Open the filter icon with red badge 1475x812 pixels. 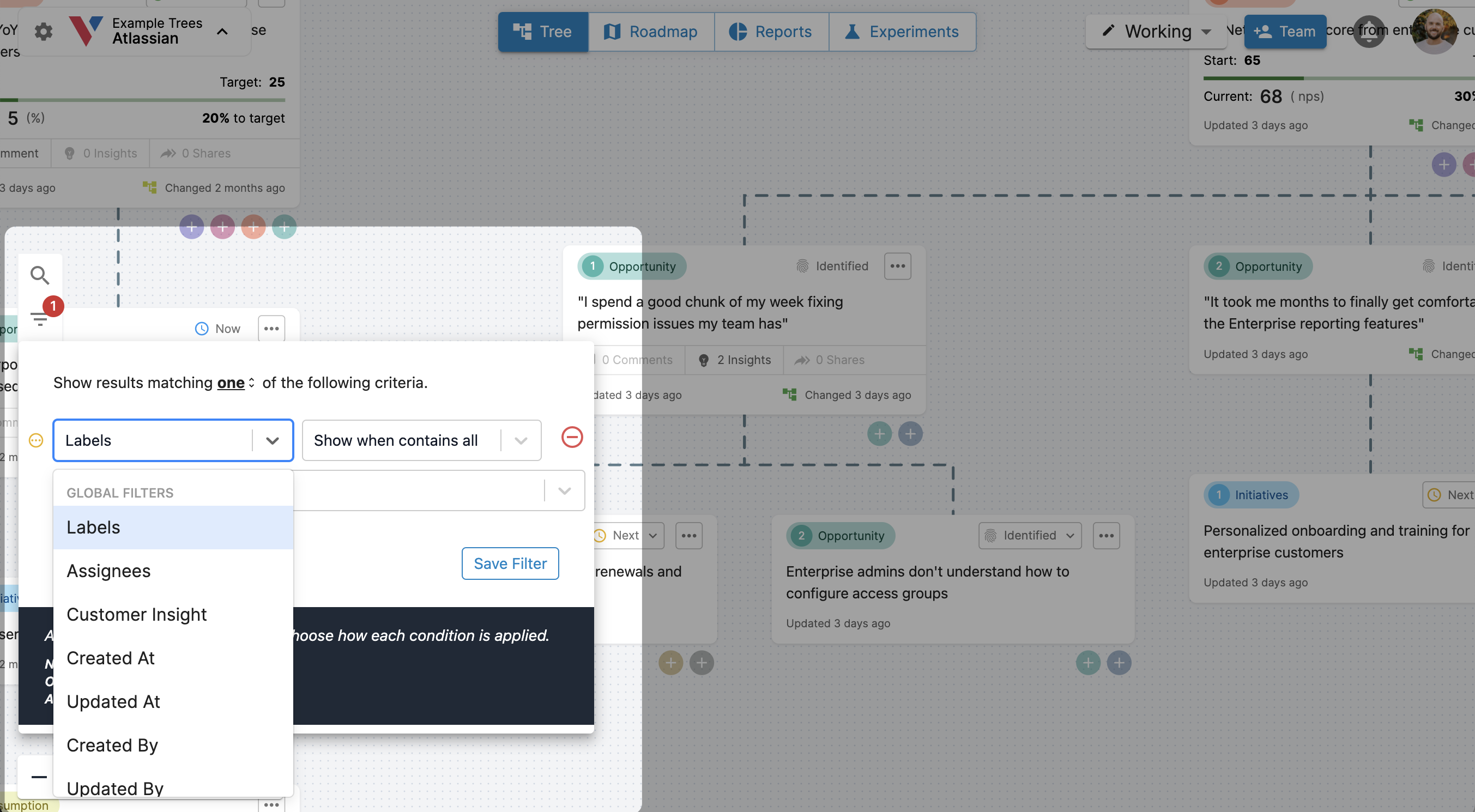[x=40, y=318]
